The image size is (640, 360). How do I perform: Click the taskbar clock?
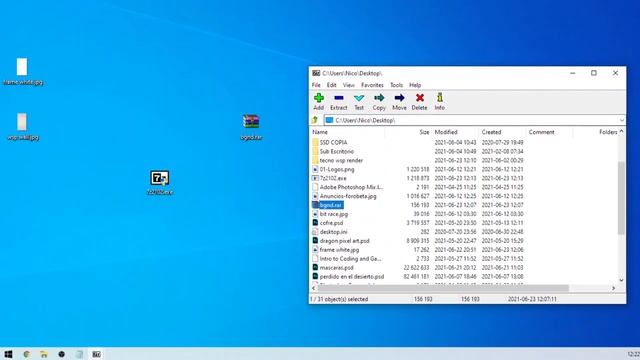[x=633, y=354]
